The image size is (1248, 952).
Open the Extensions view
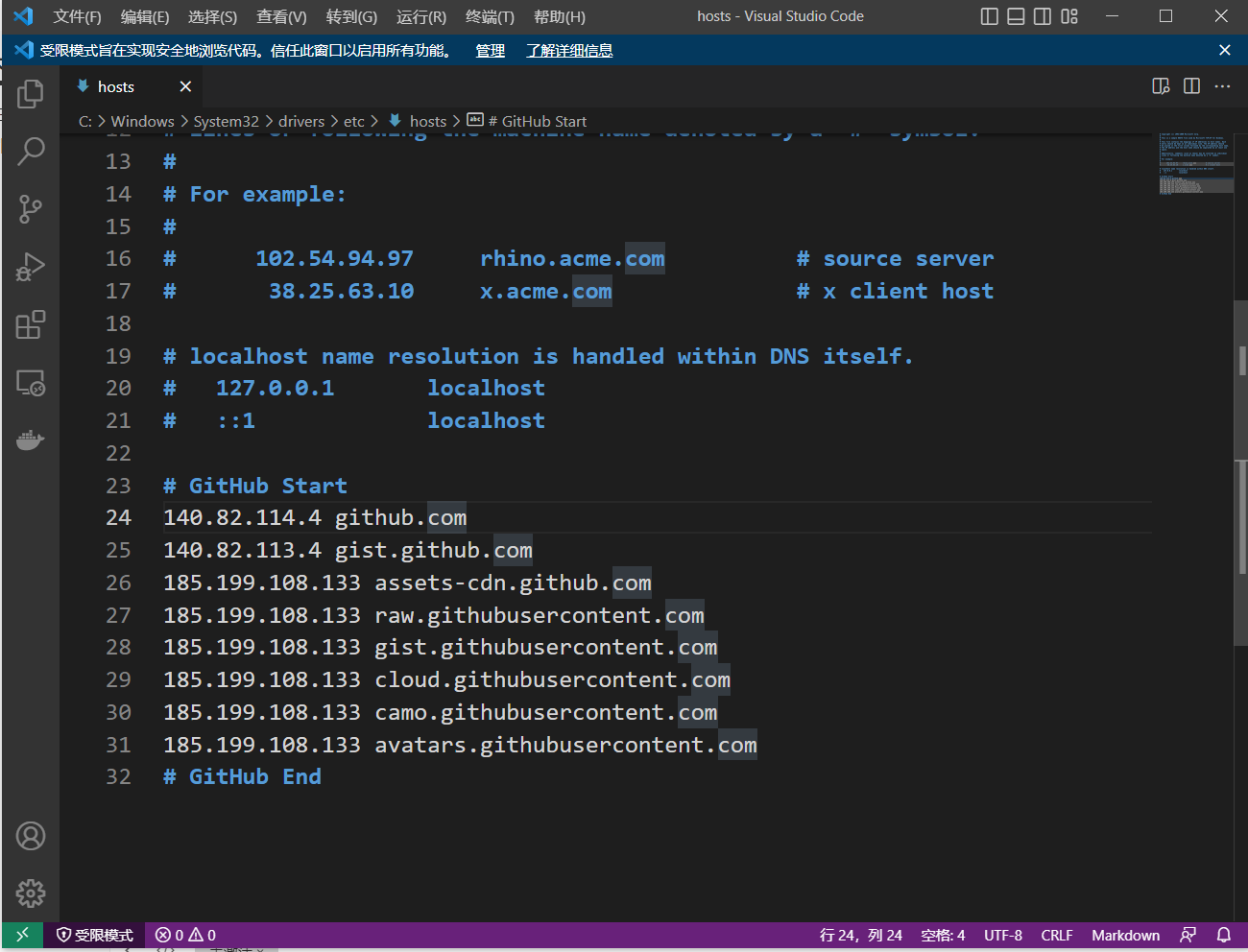pos(31,324)
